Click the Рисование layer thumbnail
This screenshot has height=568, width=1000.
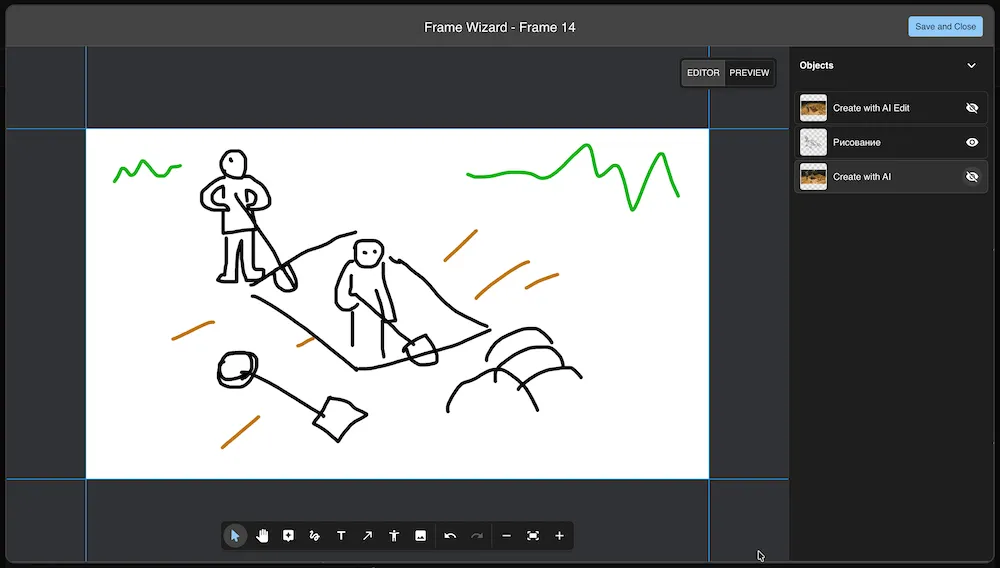pos(813,143)
